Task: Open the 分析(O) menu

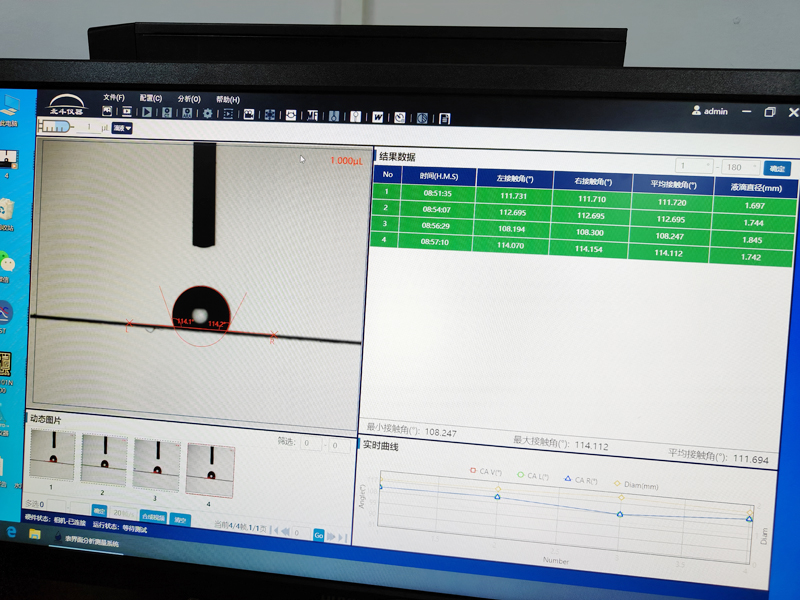Action: click(188, 99)
